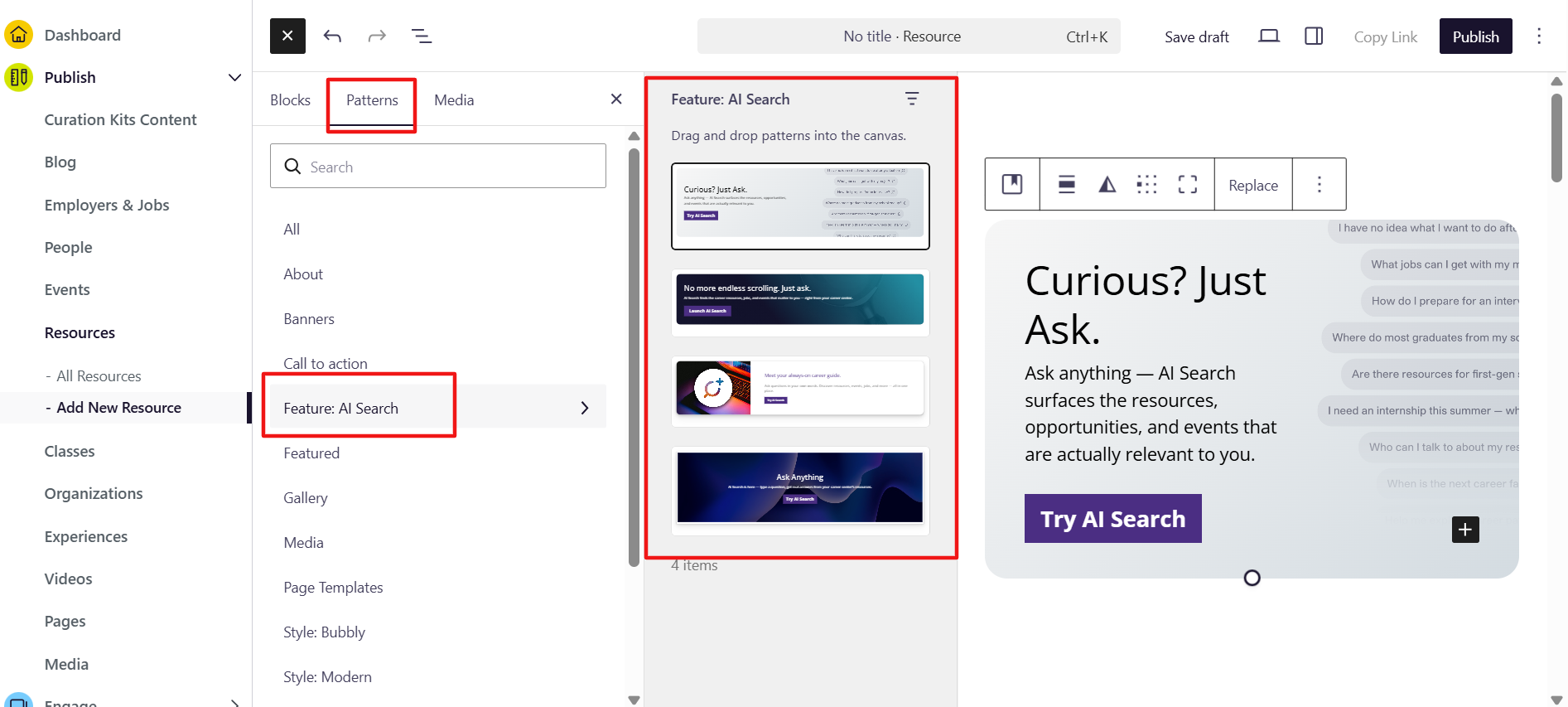Select the Page Templates category
This screenshot has height=707, width=1568.
click(x=438, y=587)
